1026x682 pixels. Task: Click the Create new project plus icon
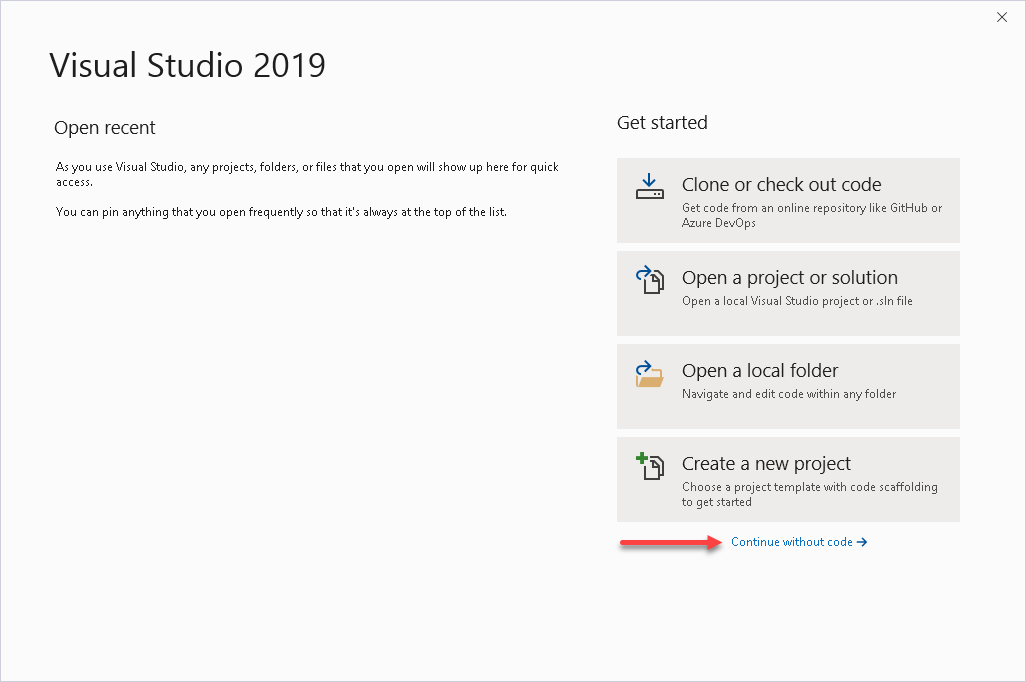point(650,467)
